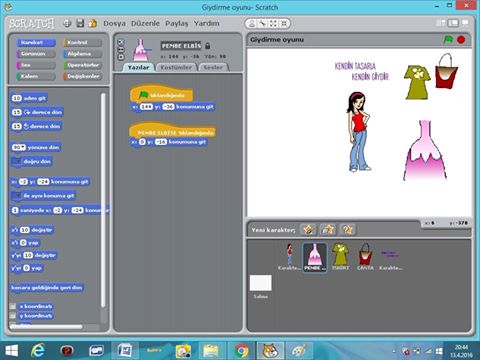Image resolution: width=480 pixels, height=360 pixels.
Task: Select the Ses block category
Action: (36, 65)
